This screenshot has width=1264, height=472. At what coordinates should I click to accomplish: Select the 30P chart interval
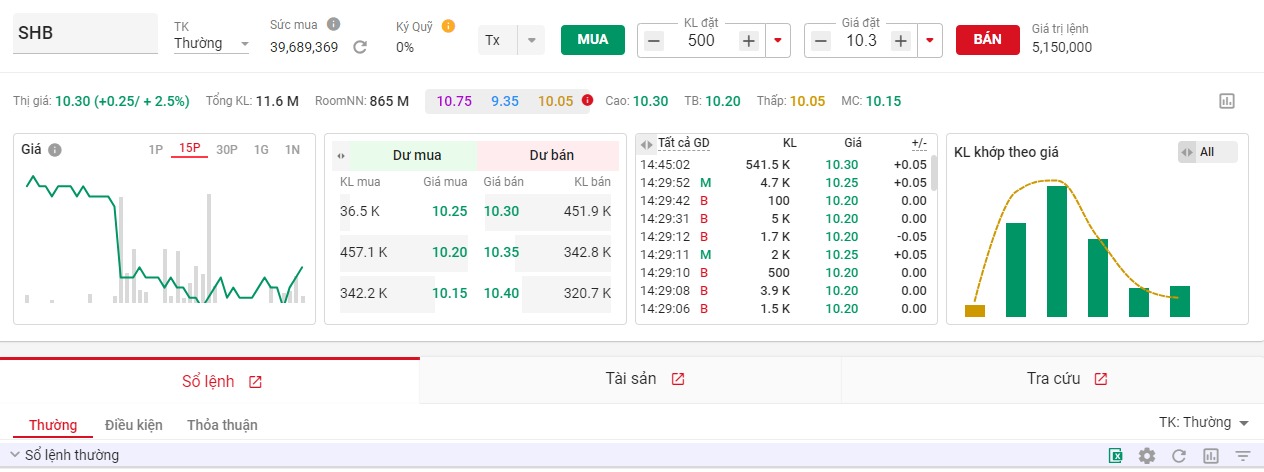227,150
